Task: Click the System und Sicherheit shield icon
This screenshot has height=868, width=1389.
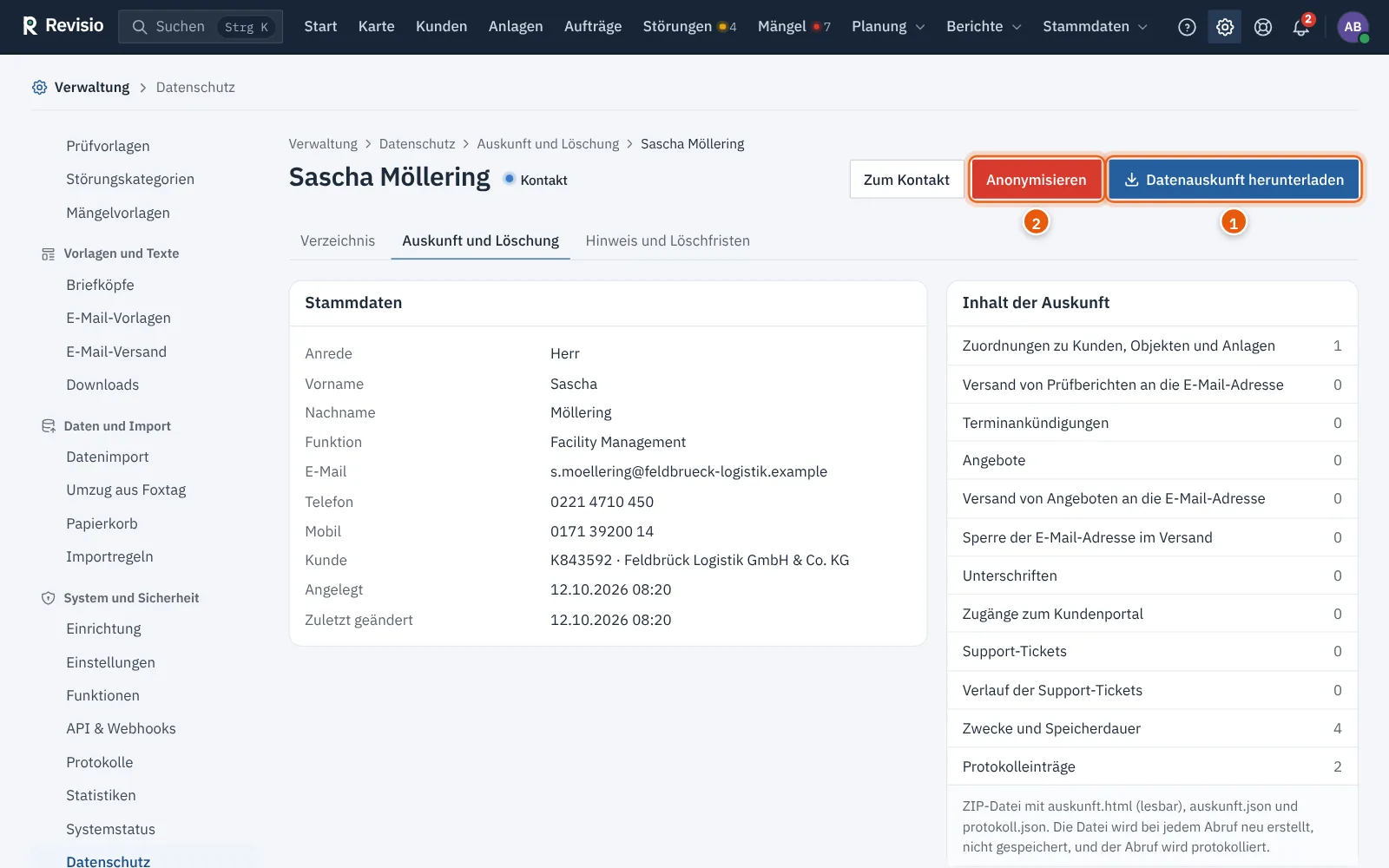Action: tap(48, 598)
